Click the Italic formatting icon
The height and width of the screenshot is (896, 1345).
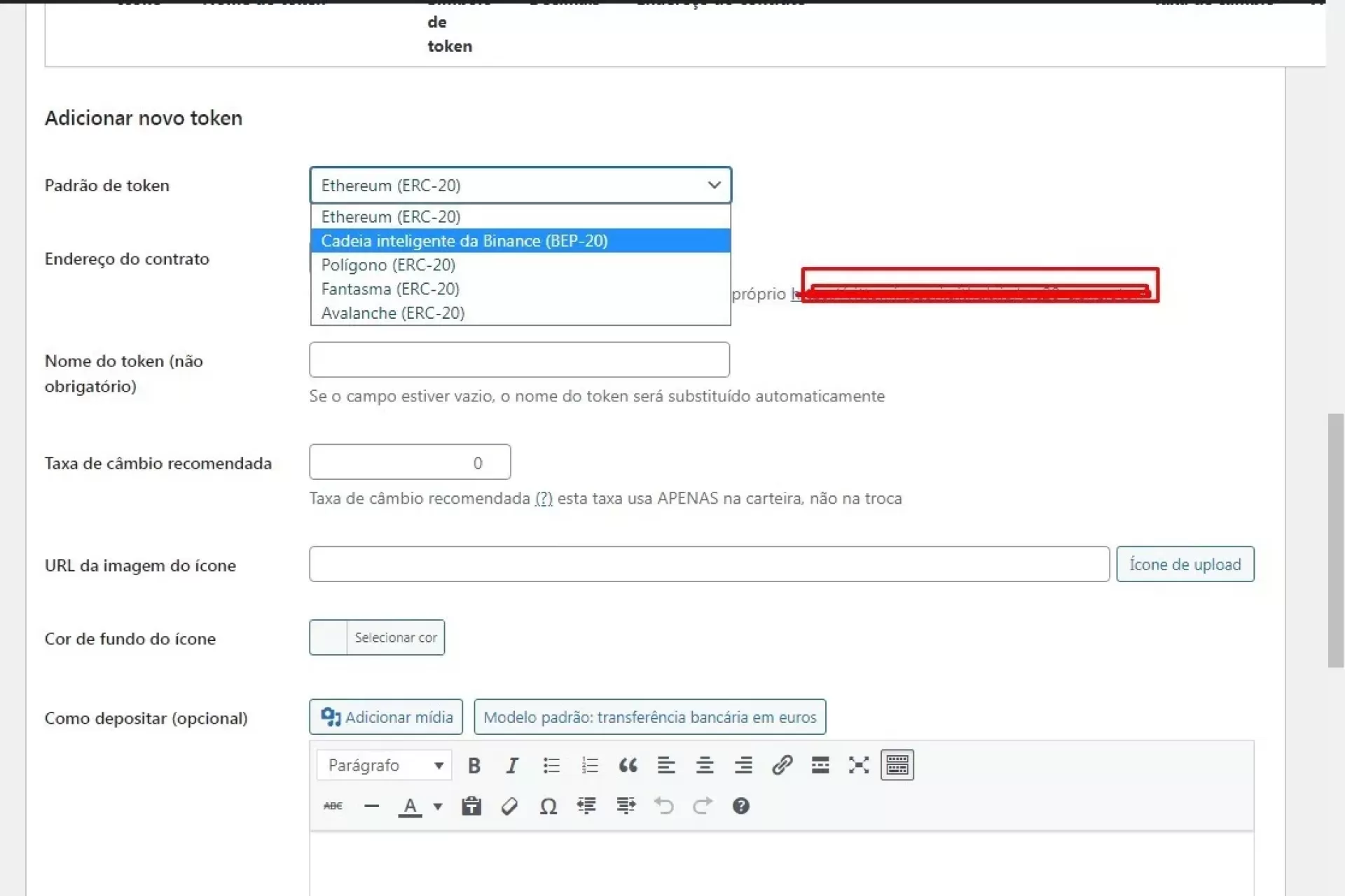[512, 765]
